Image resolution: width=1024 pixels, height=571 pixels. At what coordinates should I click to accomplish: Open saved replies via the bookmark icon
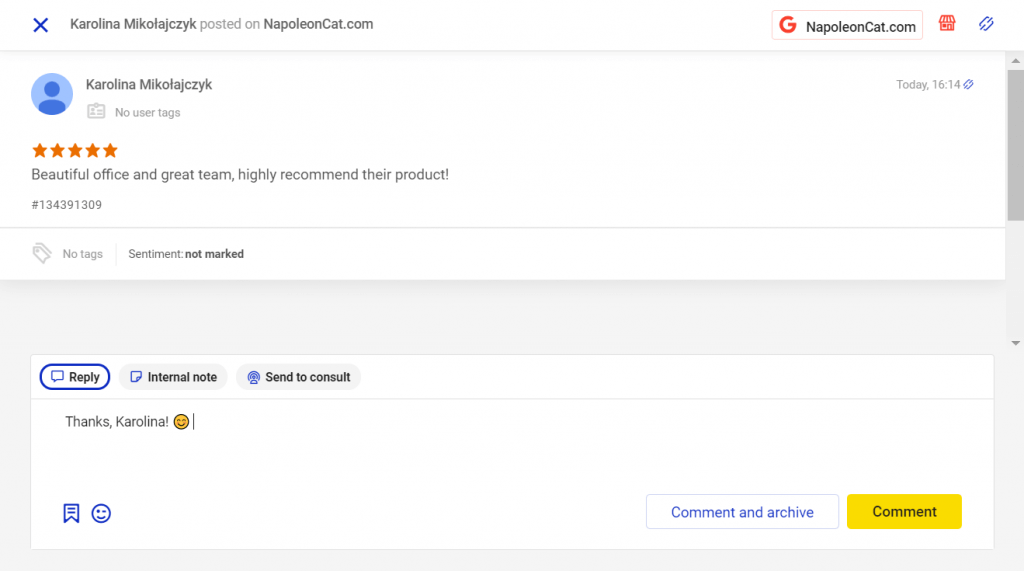(71, 513)
